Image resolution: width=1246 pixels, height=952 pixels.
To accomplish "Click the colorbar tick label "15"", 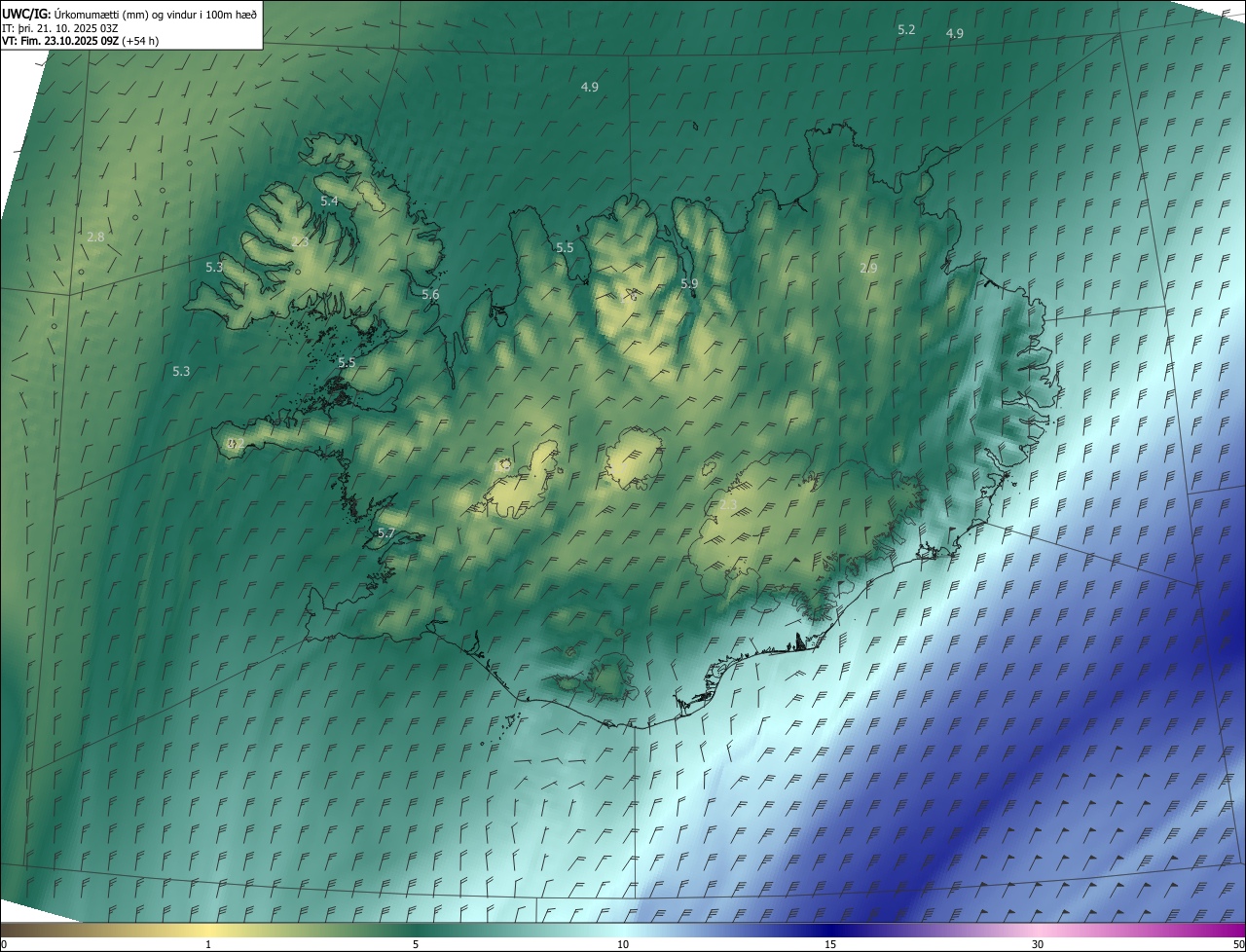I will 830,944.
